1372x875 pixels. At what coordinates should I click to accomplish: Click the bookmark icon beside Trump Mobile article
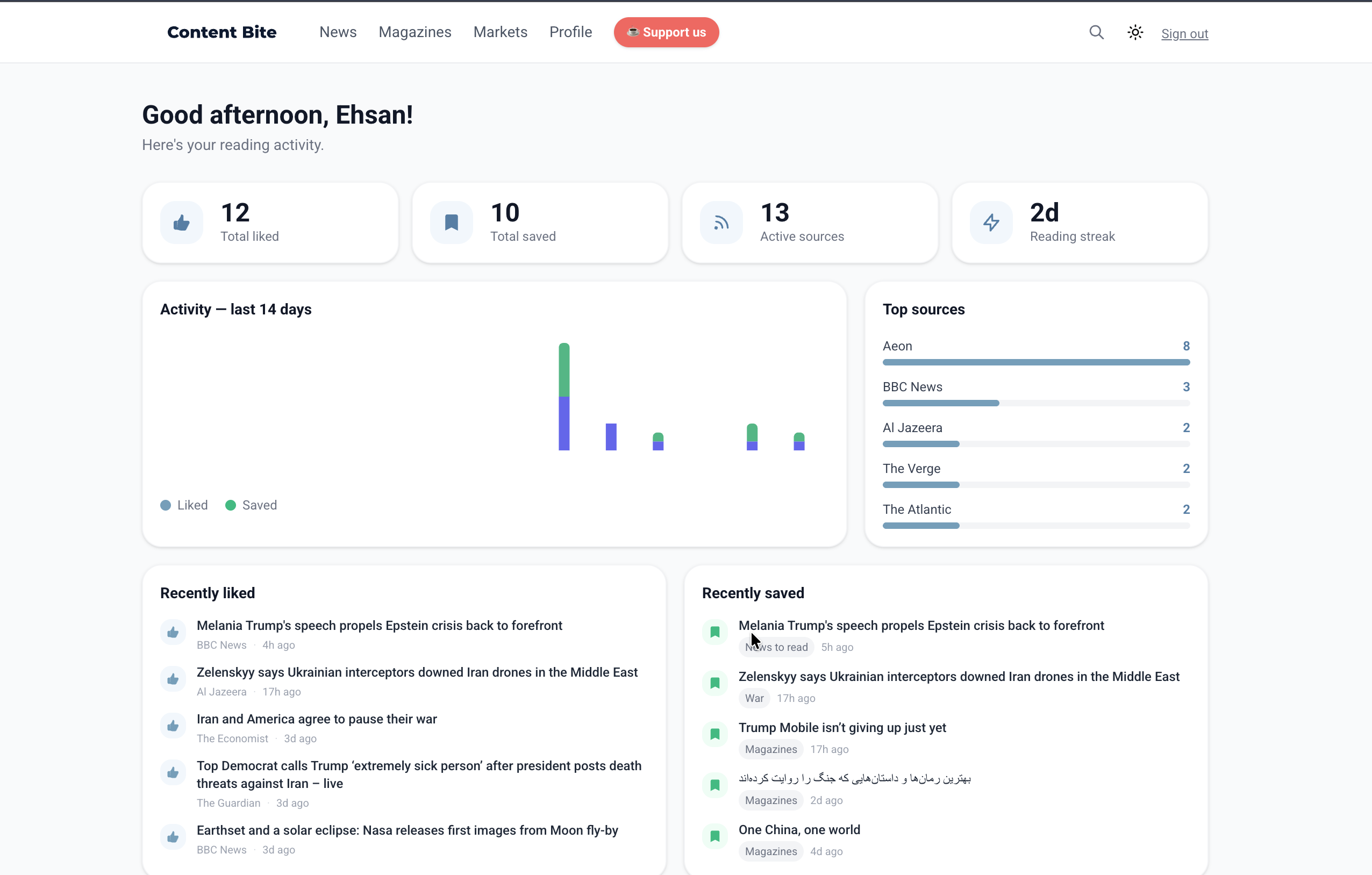tap(714, 734)
